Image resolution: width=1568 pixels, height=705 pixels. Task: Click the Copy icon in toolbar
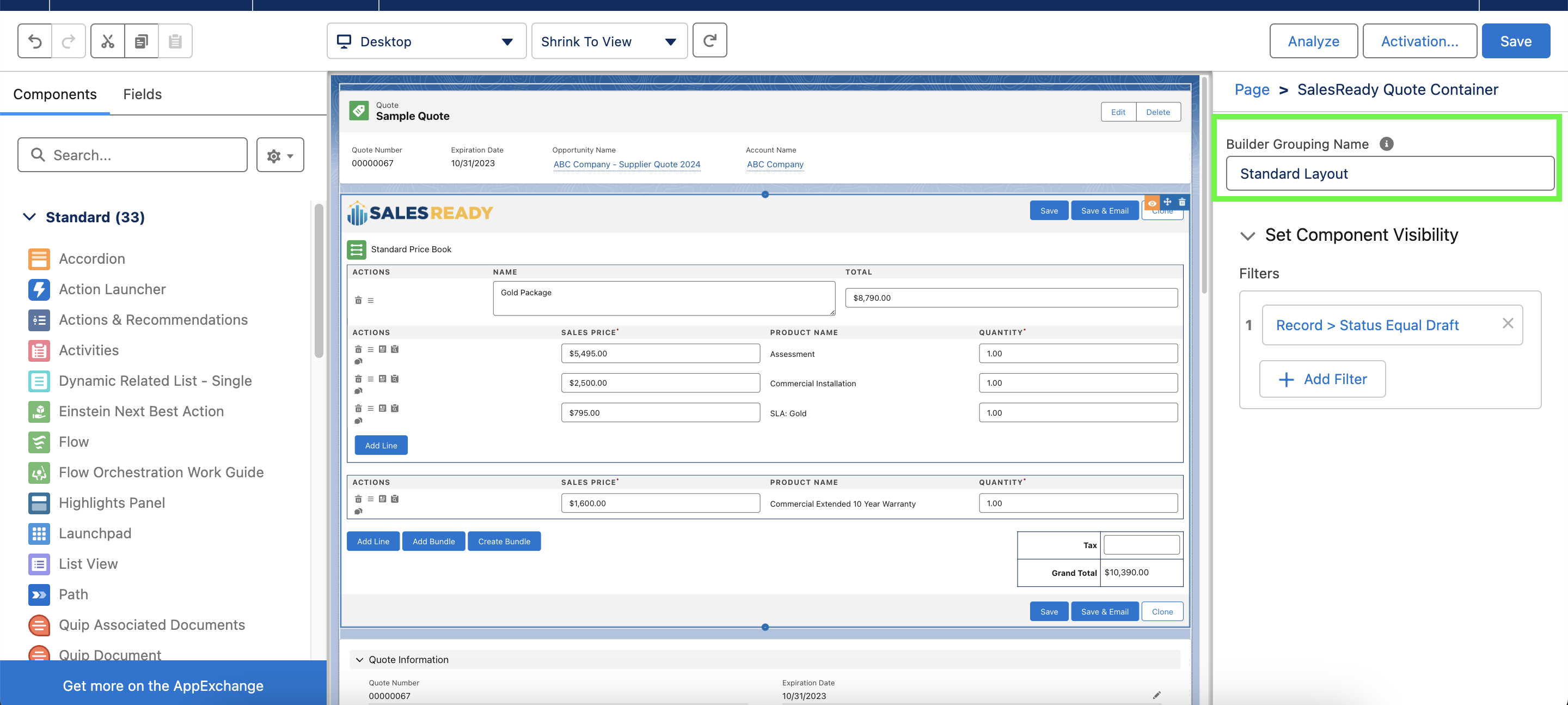[141, 41]
